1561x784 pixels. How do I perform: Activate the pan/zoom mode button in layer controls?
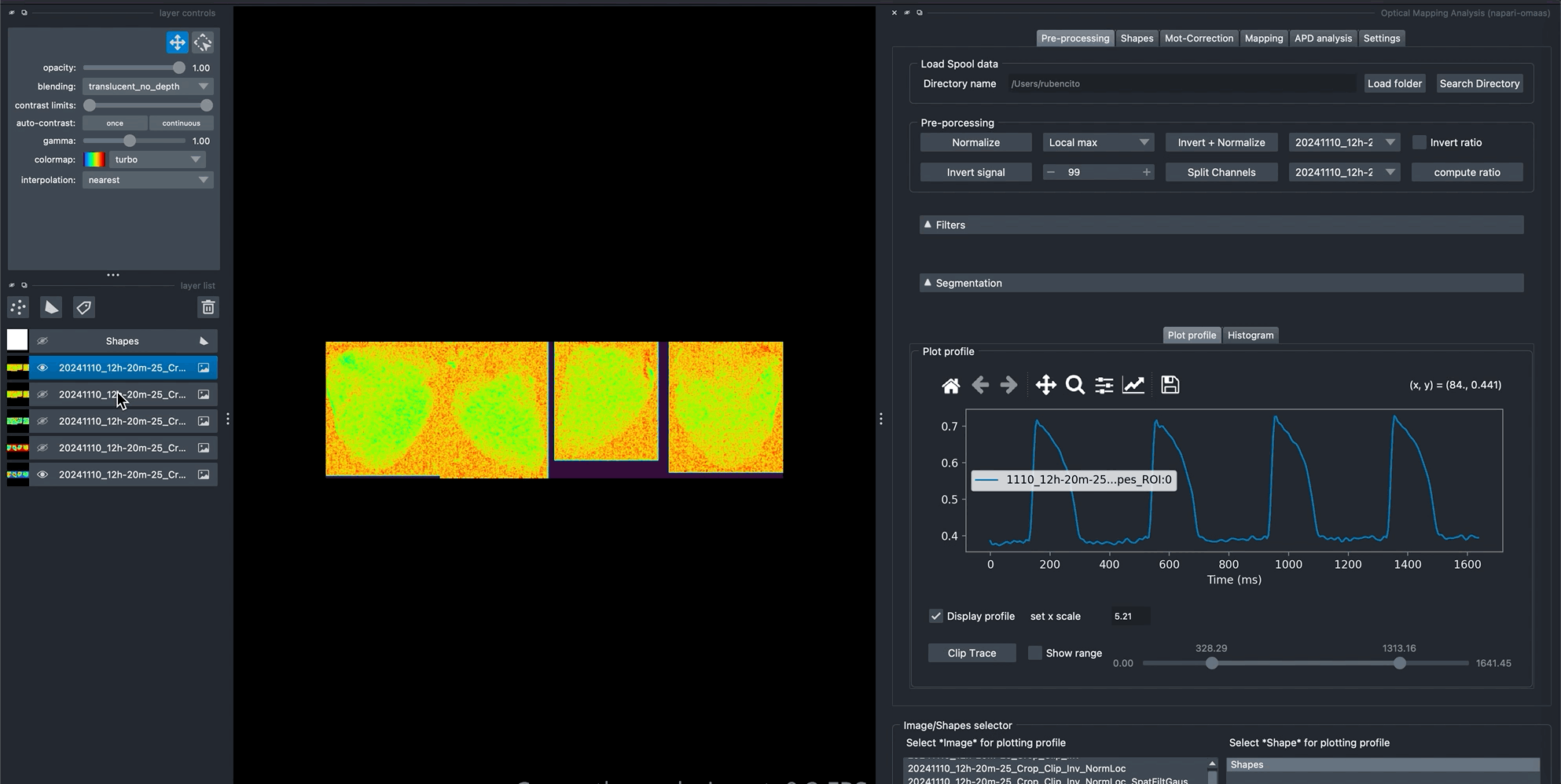(x=177, y=42)
